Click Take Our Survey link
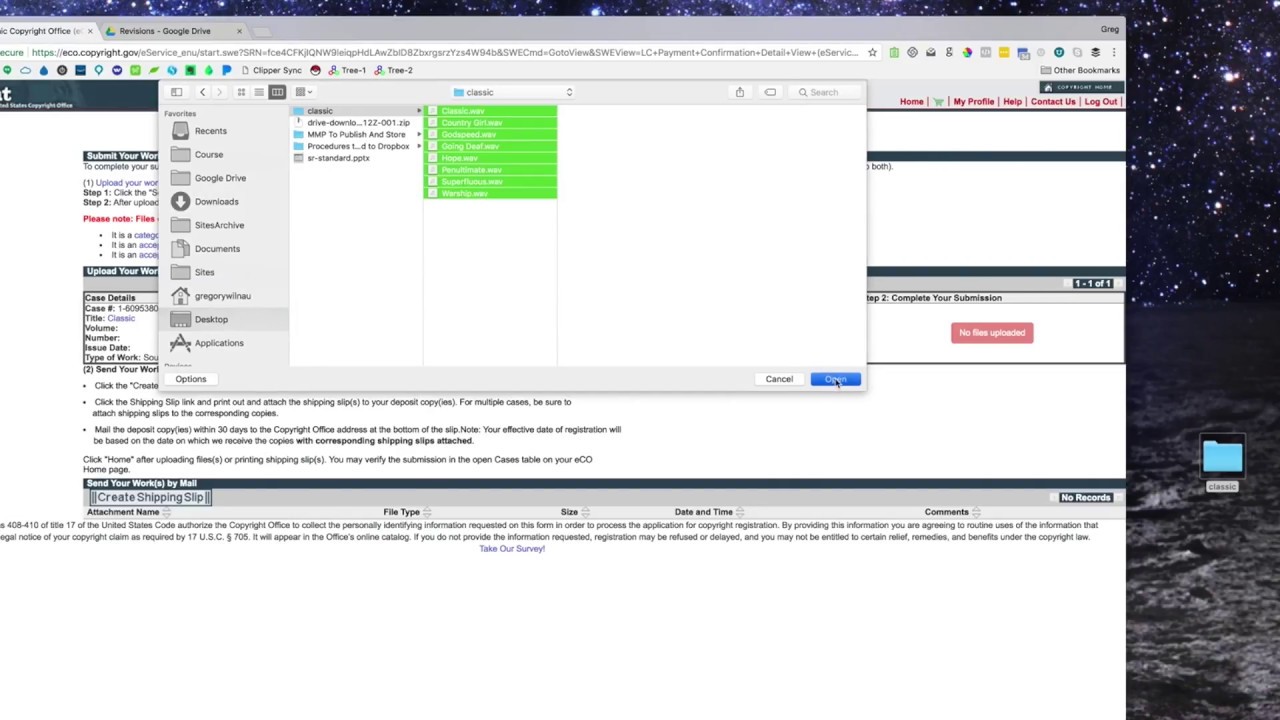 (511, 548)
